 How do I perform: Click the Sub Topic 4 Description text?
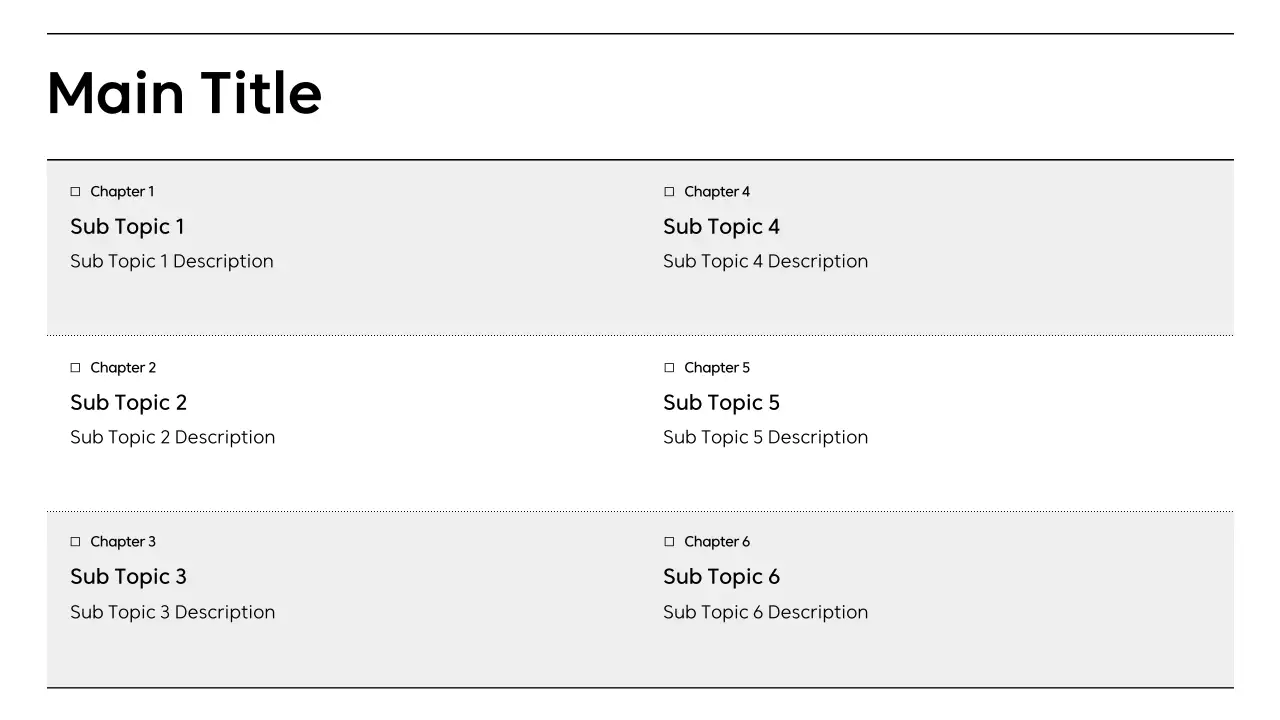[x=765, y=262]
